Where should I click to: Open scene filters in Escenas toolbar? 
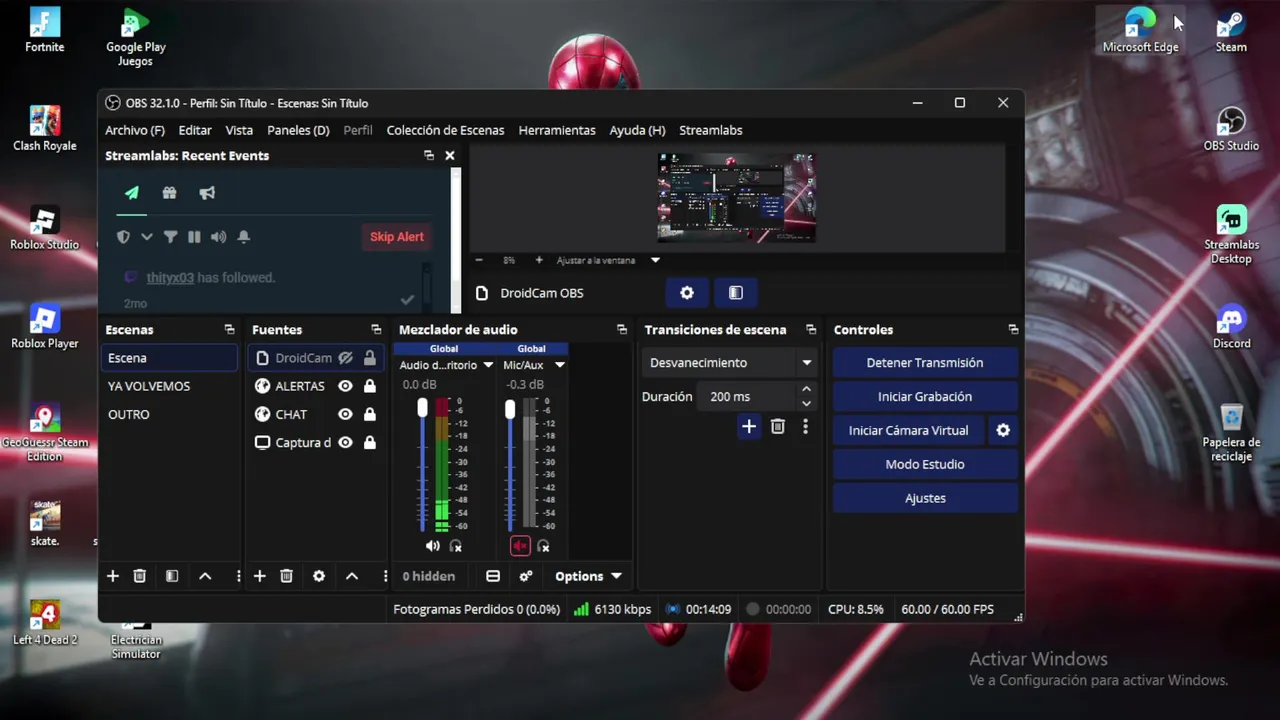(172, 576)
